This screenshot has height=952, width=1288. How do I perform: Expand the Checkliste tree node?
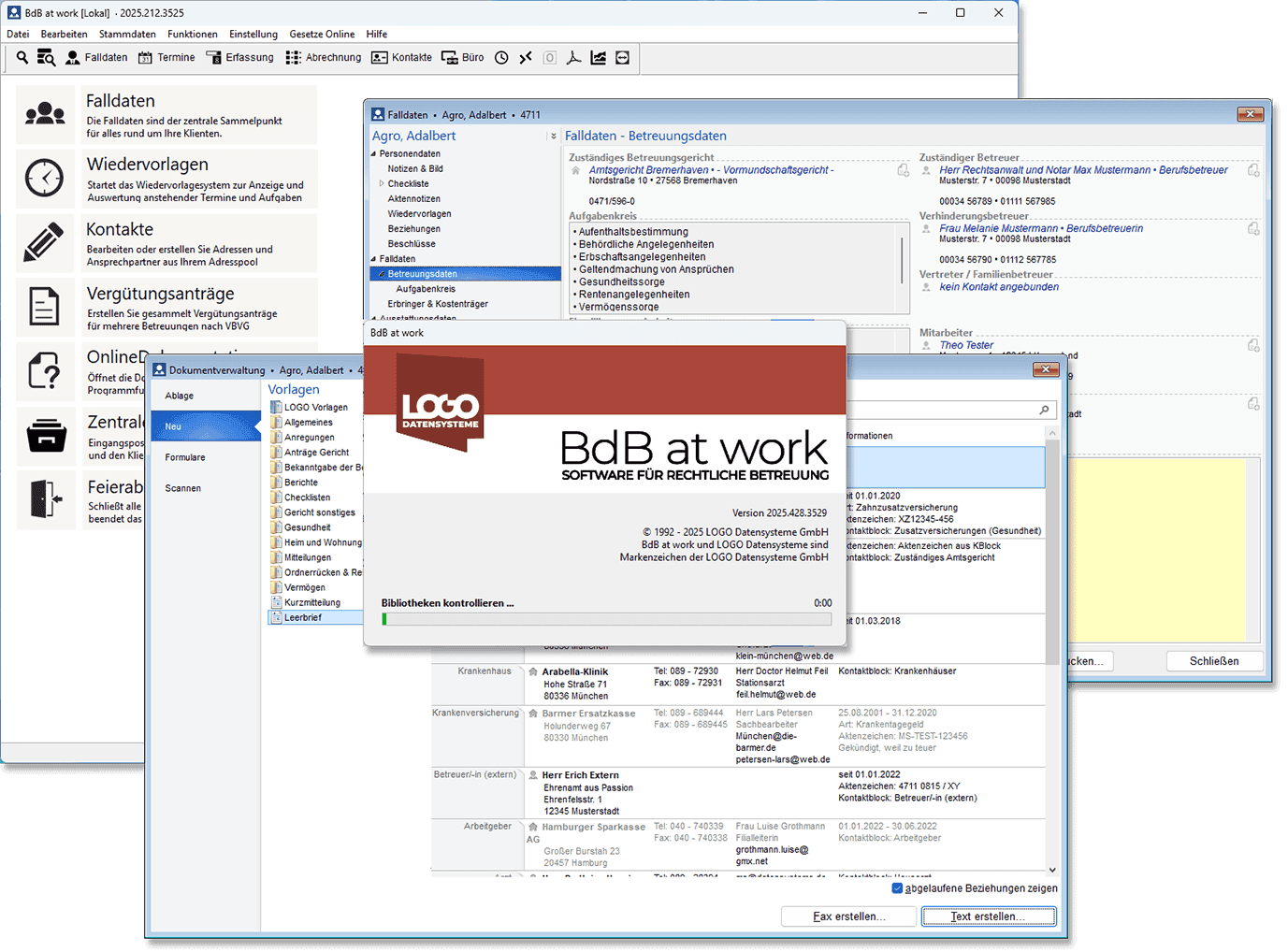382,184
